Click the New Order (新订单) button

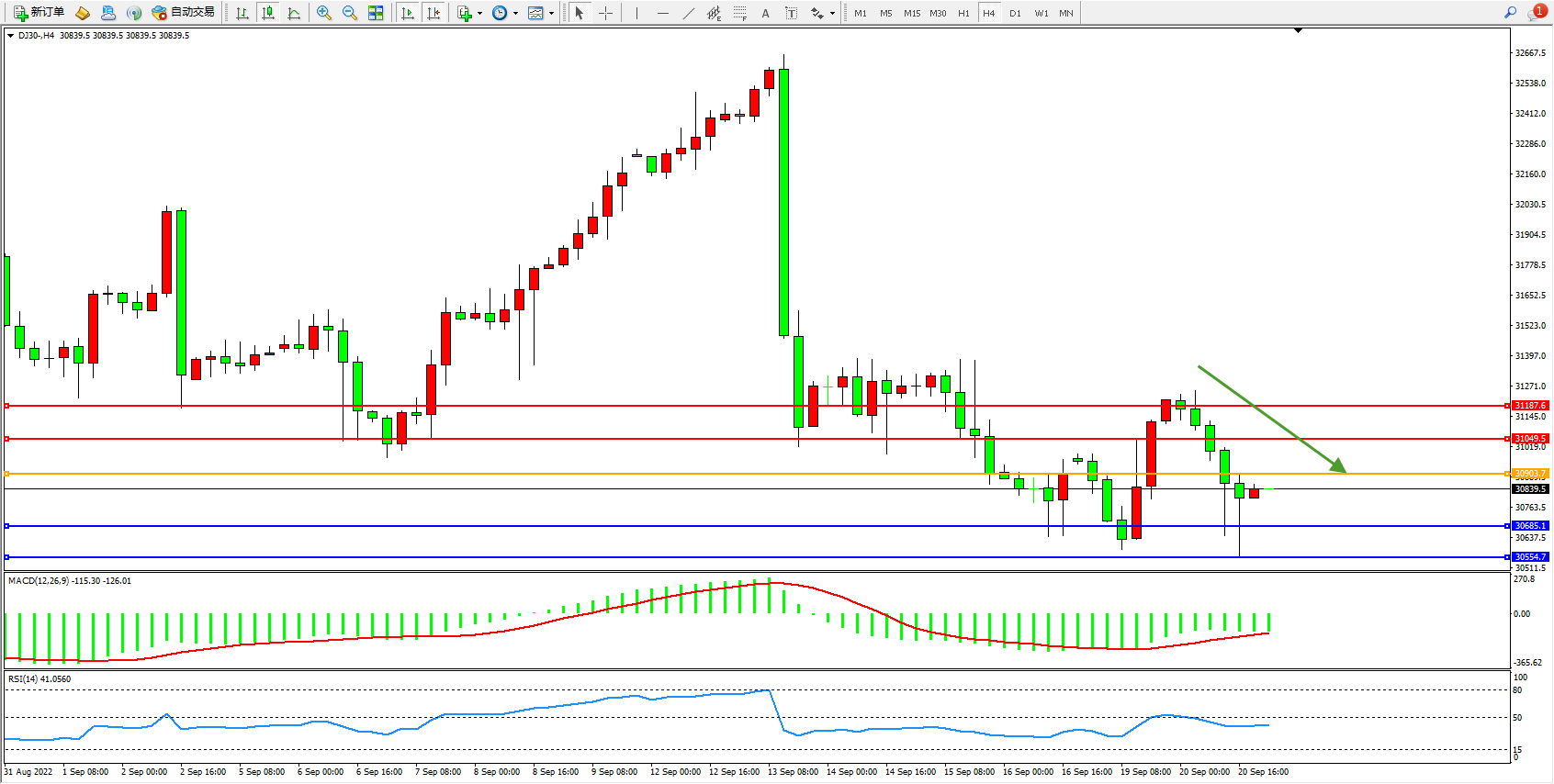[39, 13]
